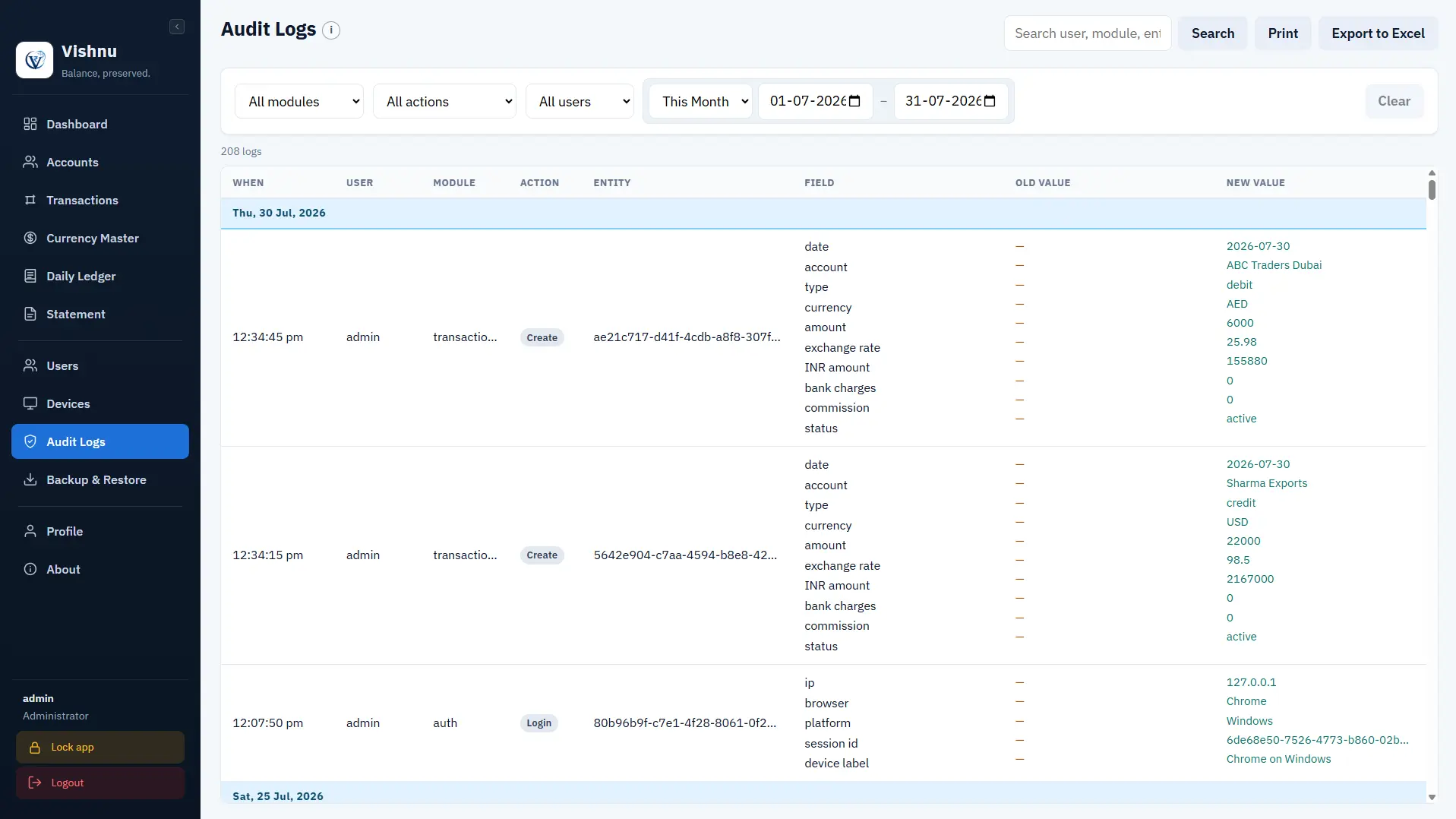The image size is (1456, 819).
Task: Click the About info icon in sidebar
Action: (30, 569)
